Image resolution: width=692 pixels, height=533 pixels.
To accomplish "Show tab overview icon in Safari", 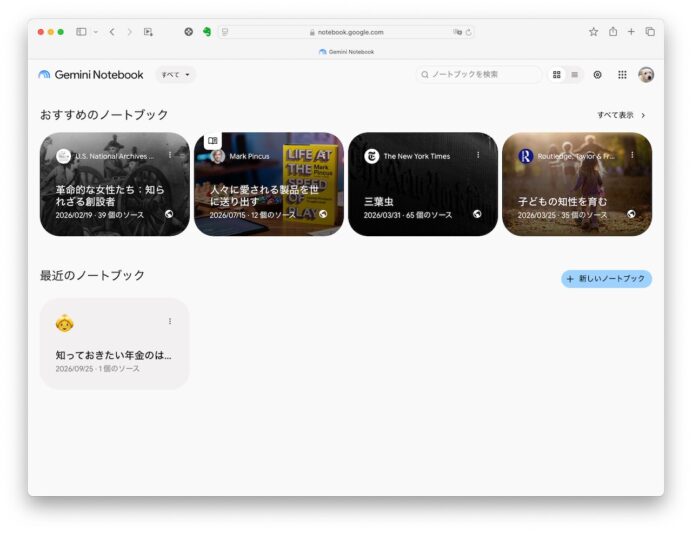I will tap(650, 32).
